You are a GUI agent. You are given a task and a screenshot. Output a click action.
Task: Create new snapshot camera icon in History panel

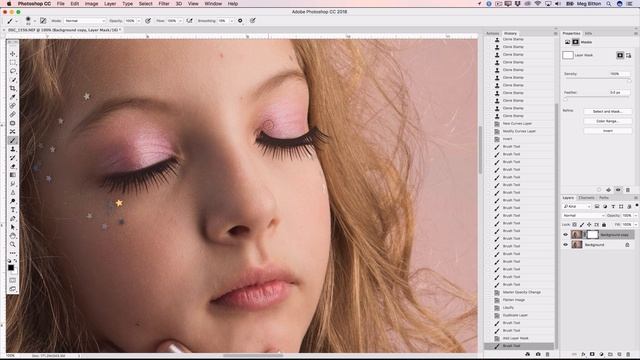click(x=538, y=354)
